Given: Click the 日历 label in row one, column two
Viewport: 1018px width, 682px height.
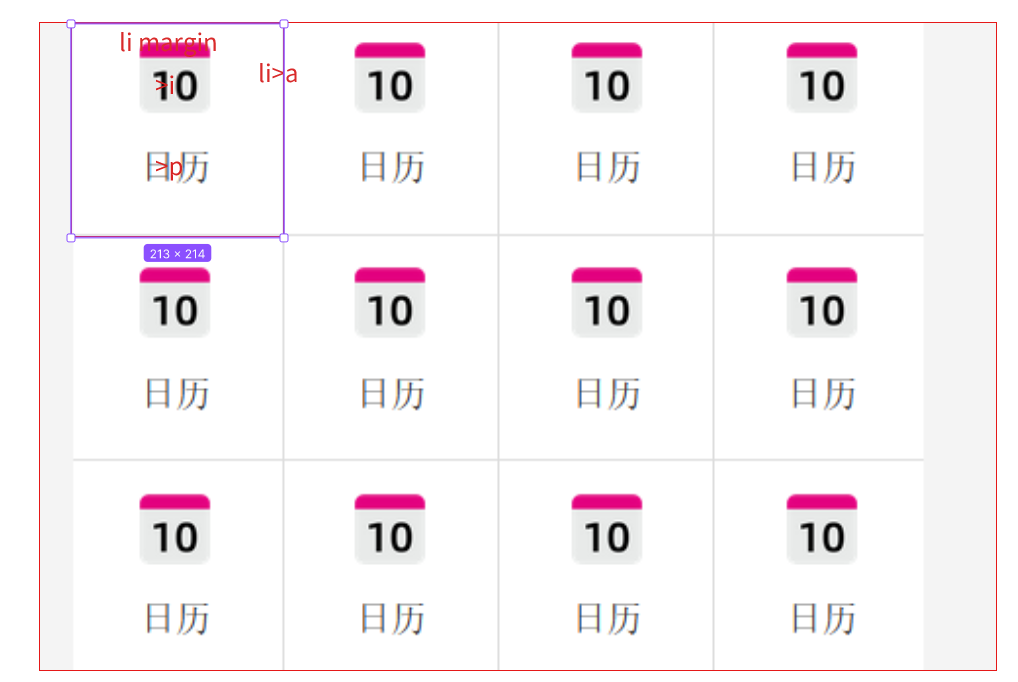Looking at the screenshot, I should (392, 167).
